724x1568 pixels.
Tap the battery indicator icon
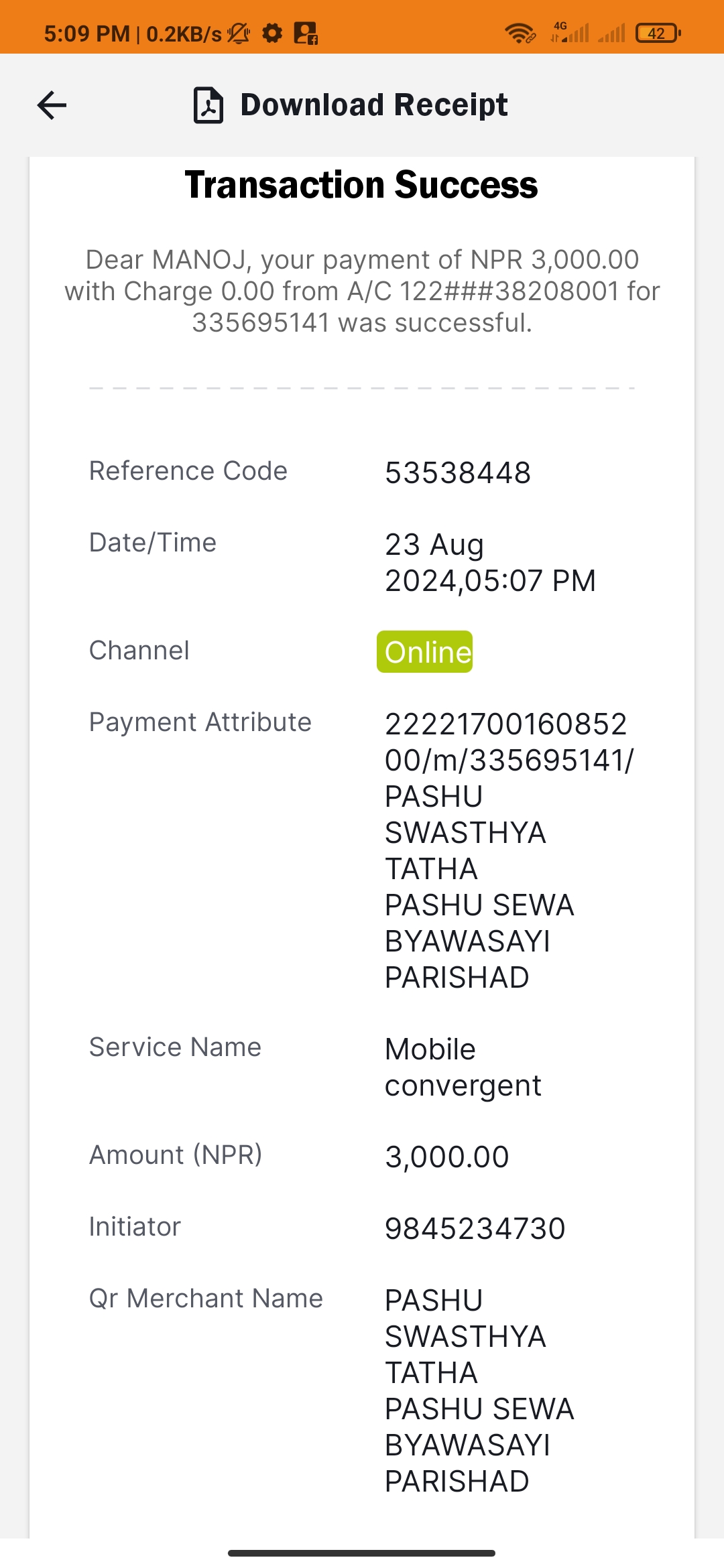tap(658, 33)
